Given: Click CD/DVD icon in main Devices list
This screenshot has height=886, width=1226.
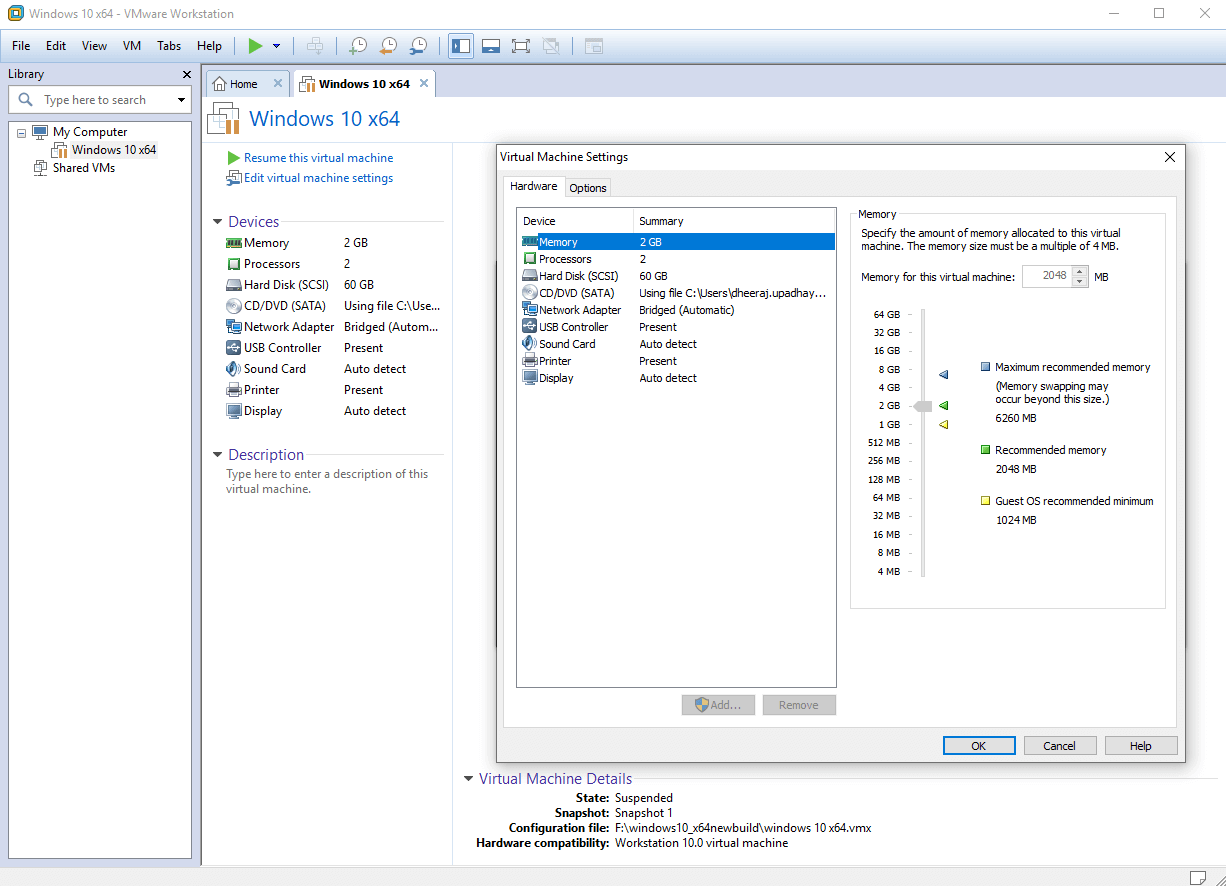Looking at the screenshot, I should tap(234, 306).
